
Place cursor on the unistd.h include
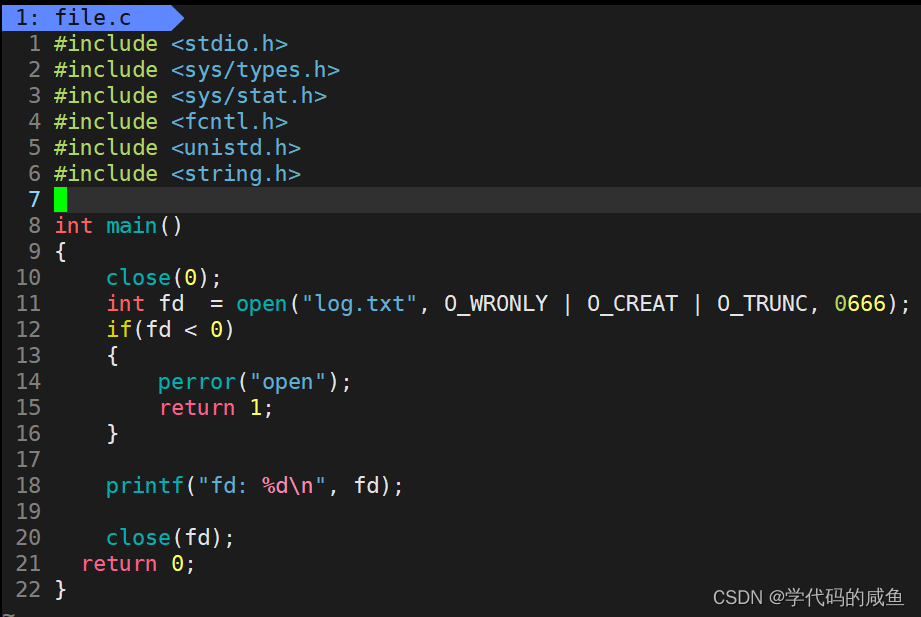tap(235, 148)
